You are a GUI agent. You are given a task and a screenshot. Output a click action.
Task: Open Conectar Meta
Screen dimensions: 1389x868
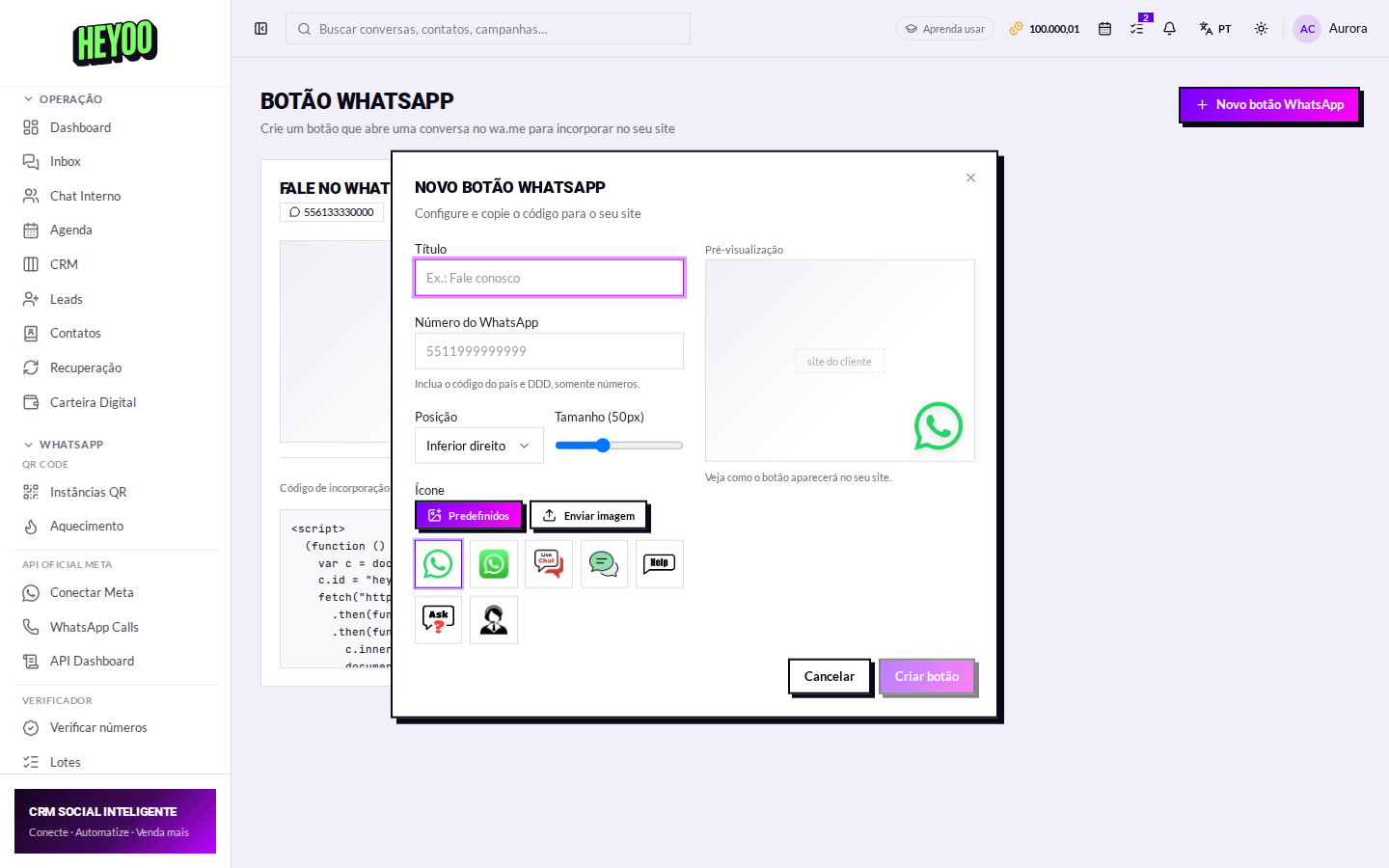coord(116,593)
